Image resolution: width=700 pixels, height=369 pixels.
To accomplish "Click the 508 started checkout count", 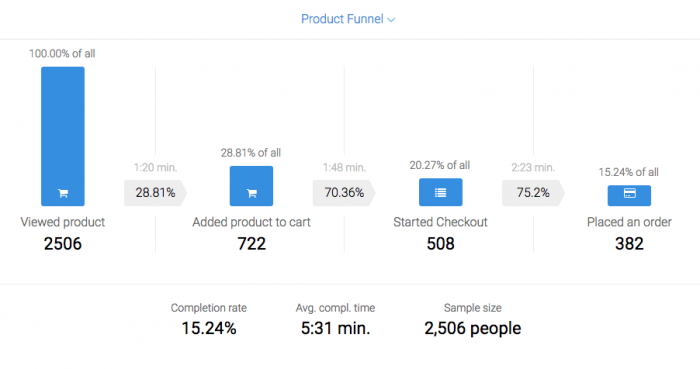I will pos(440,244).
